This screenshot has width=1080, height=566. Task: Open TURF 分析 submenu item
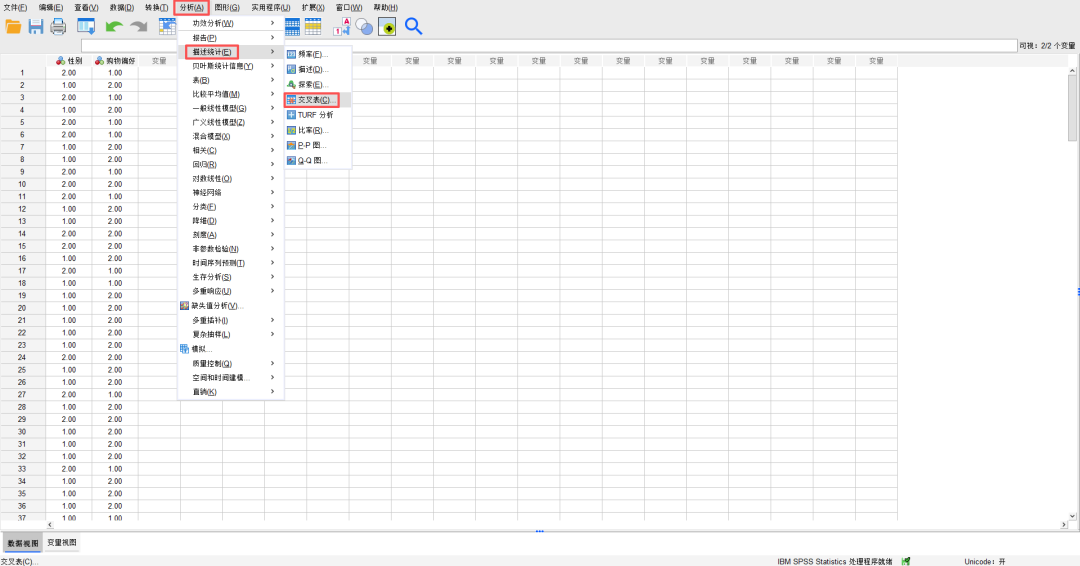pos(318,115)
